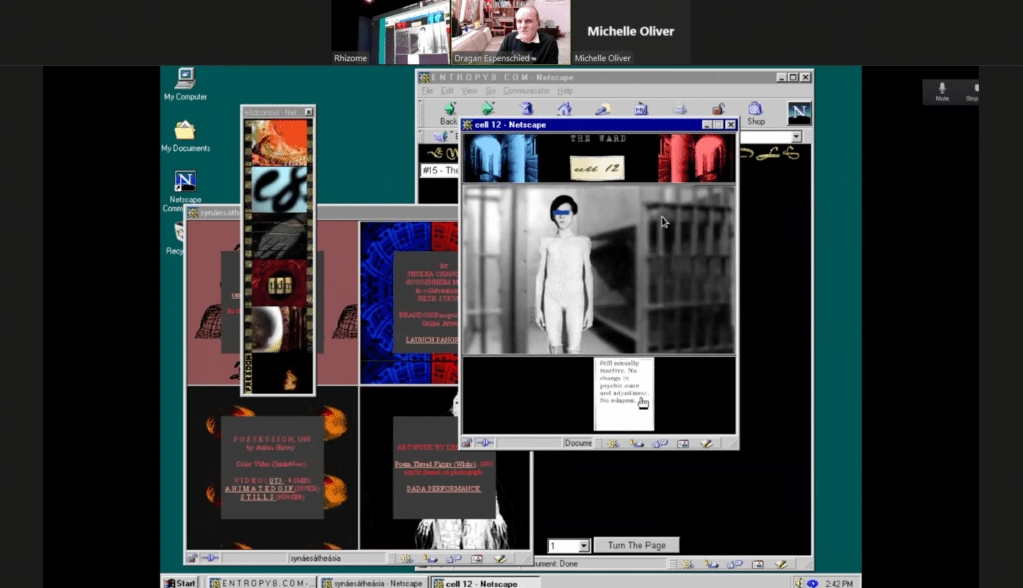
Task: Click the Mute microphone button
Action: click(942, 92)
